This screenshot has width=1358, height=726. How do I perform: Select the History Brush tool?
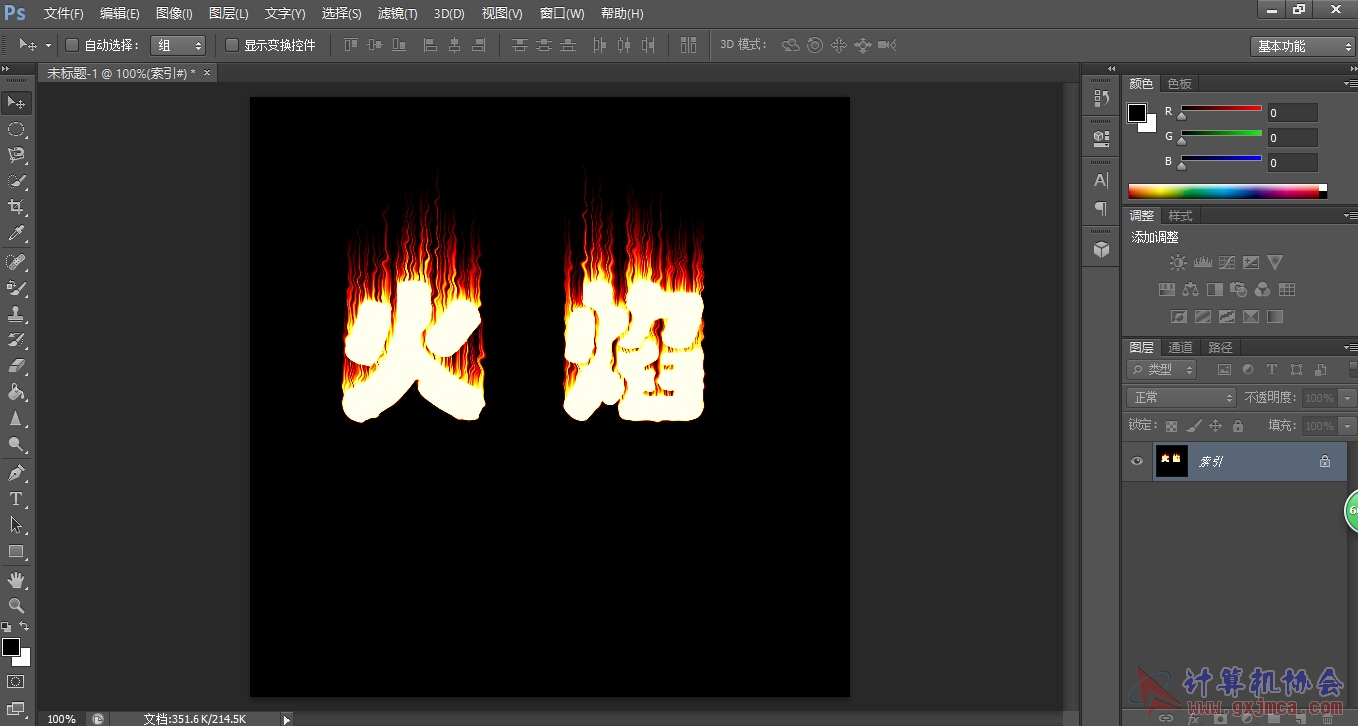(x=16, y=340)
